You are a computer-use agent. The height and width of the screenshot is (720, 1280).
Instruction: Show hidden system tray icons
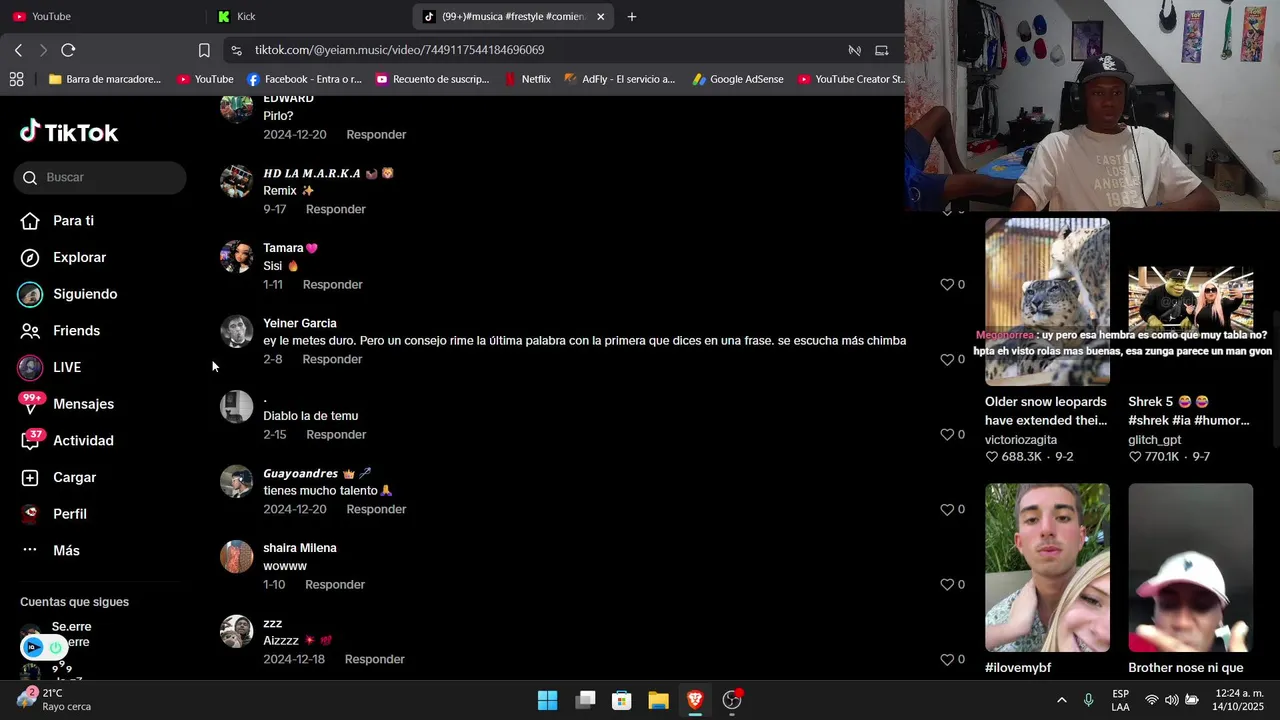(1061, 700)
